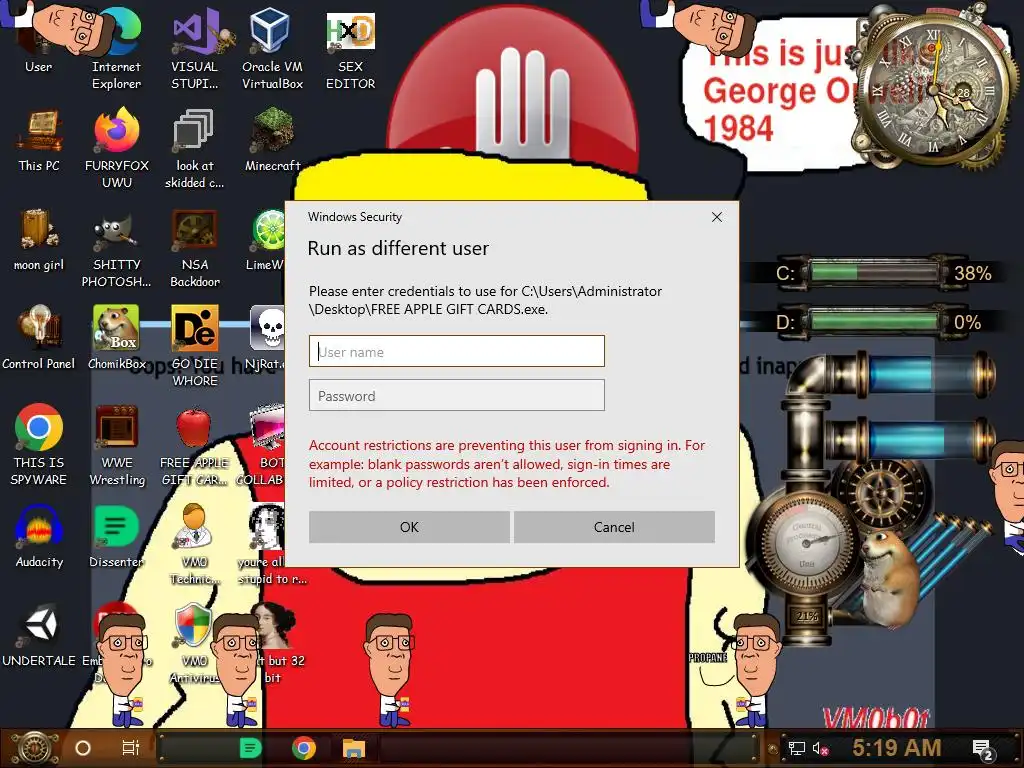This screenshot has height=768, width=1024.
Task: Launch UNDERTALE Unity shortcut
Action: 39,635
